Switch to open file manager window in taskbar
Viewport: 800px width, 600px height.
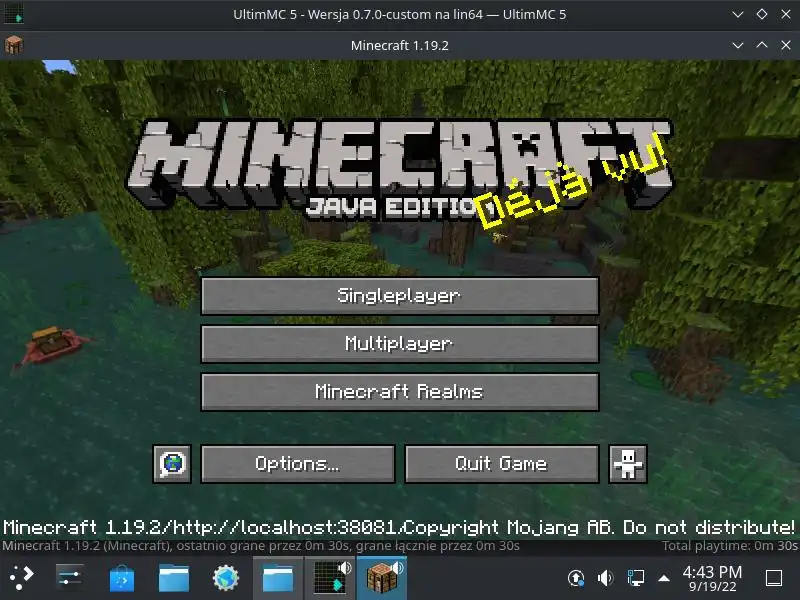point(278,578)
